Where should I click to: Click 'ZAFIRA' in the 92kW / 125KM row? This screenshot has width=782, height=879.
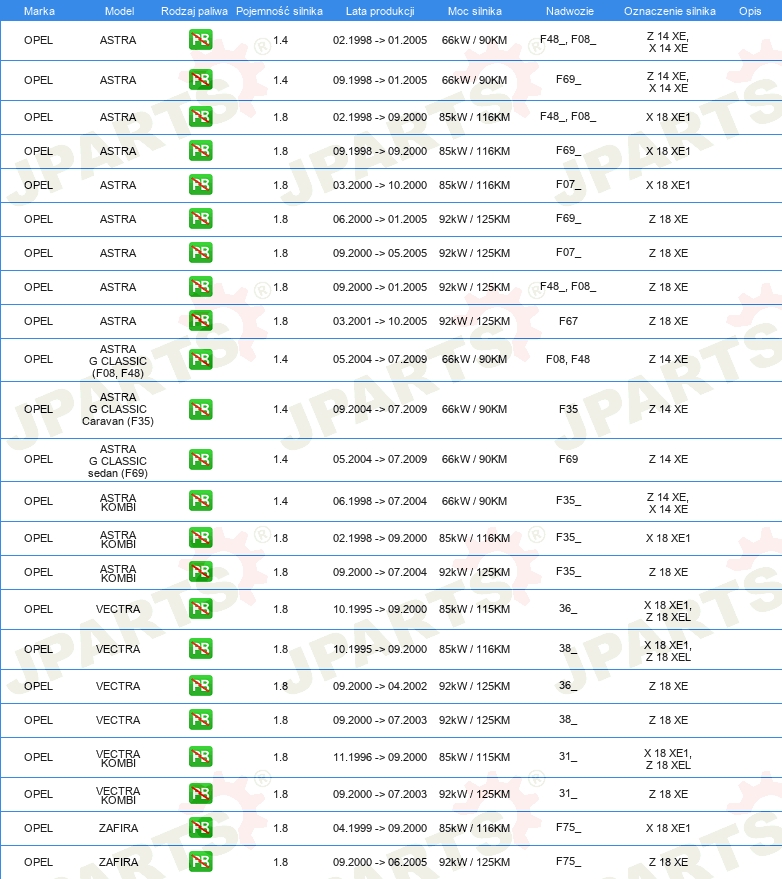click(x=118, y=862)
